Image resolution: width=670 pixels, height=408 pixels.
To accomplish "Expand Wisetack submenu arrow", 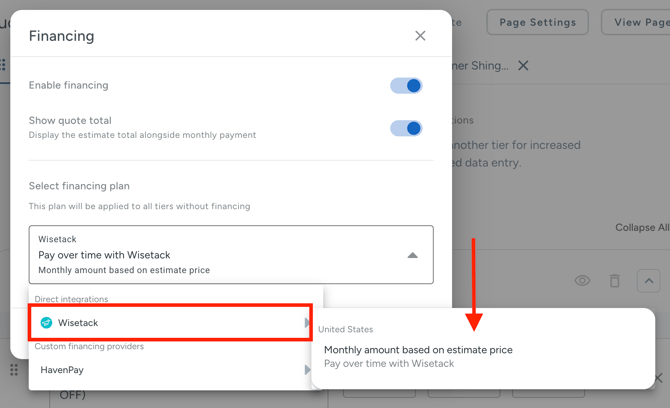I will pos(307,323).
